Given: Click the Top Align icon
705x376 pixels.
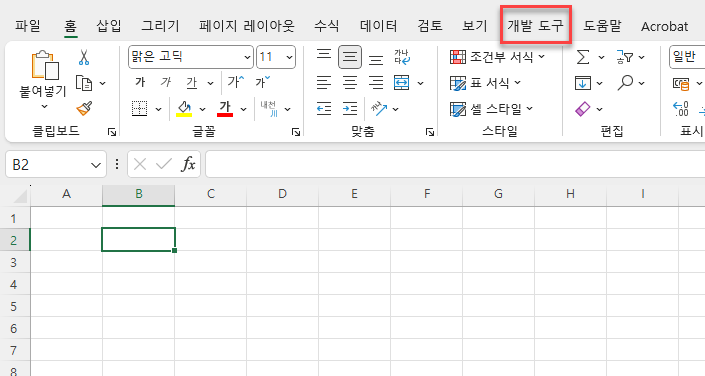Looking at the screenshot, I should click(324, 55).
